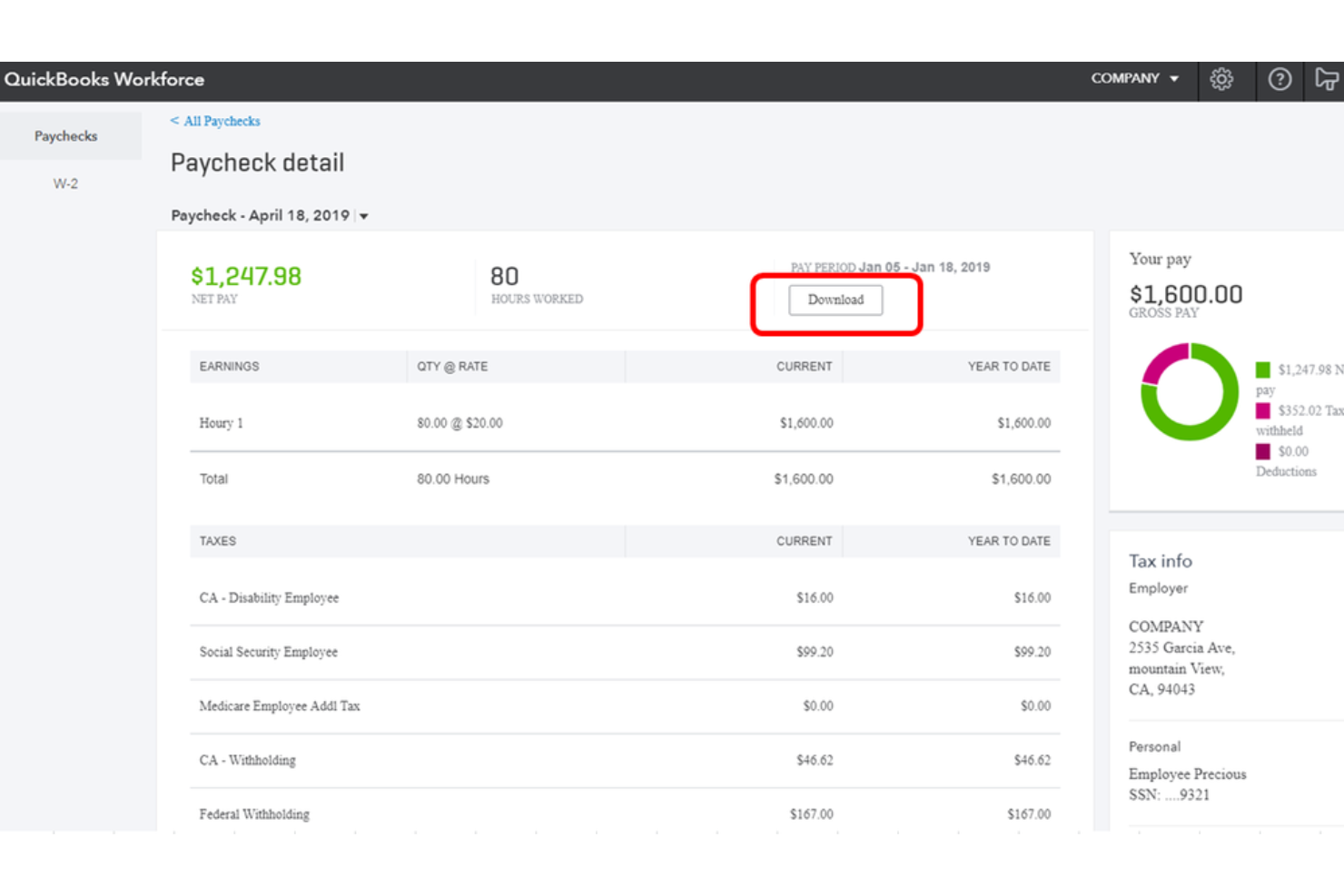Click the Tax info panel heading
Screen dimensions: 1344x896
click(x=1160, y=561)
